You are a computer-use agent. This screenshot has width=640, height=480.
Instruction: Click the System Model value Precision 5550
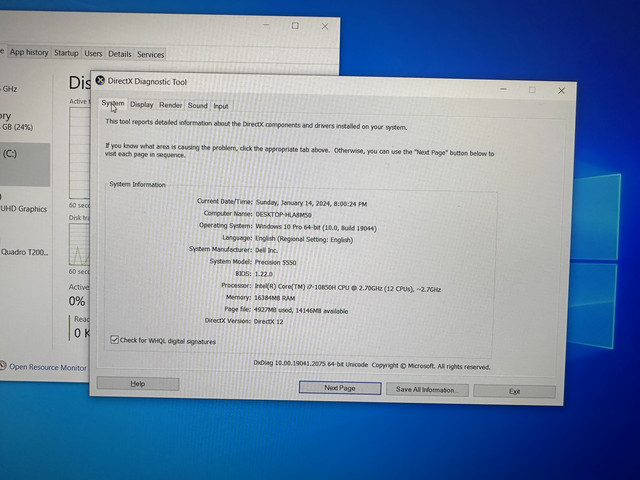coord(276,262)
